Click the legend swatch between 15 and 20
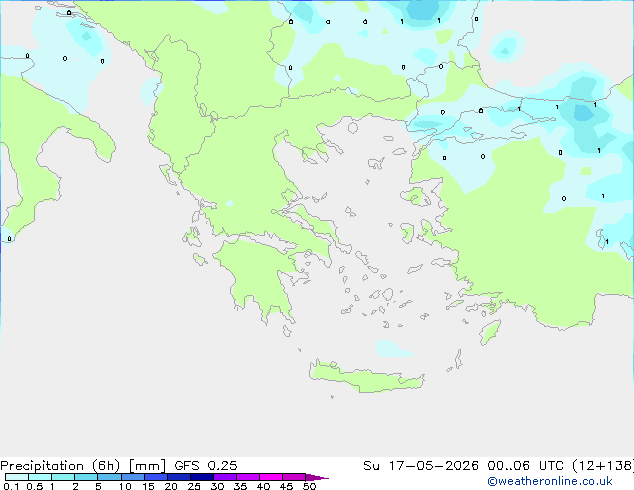Image resolution: width=634 pixels, height=490 pixels. (x=156, y=477)
